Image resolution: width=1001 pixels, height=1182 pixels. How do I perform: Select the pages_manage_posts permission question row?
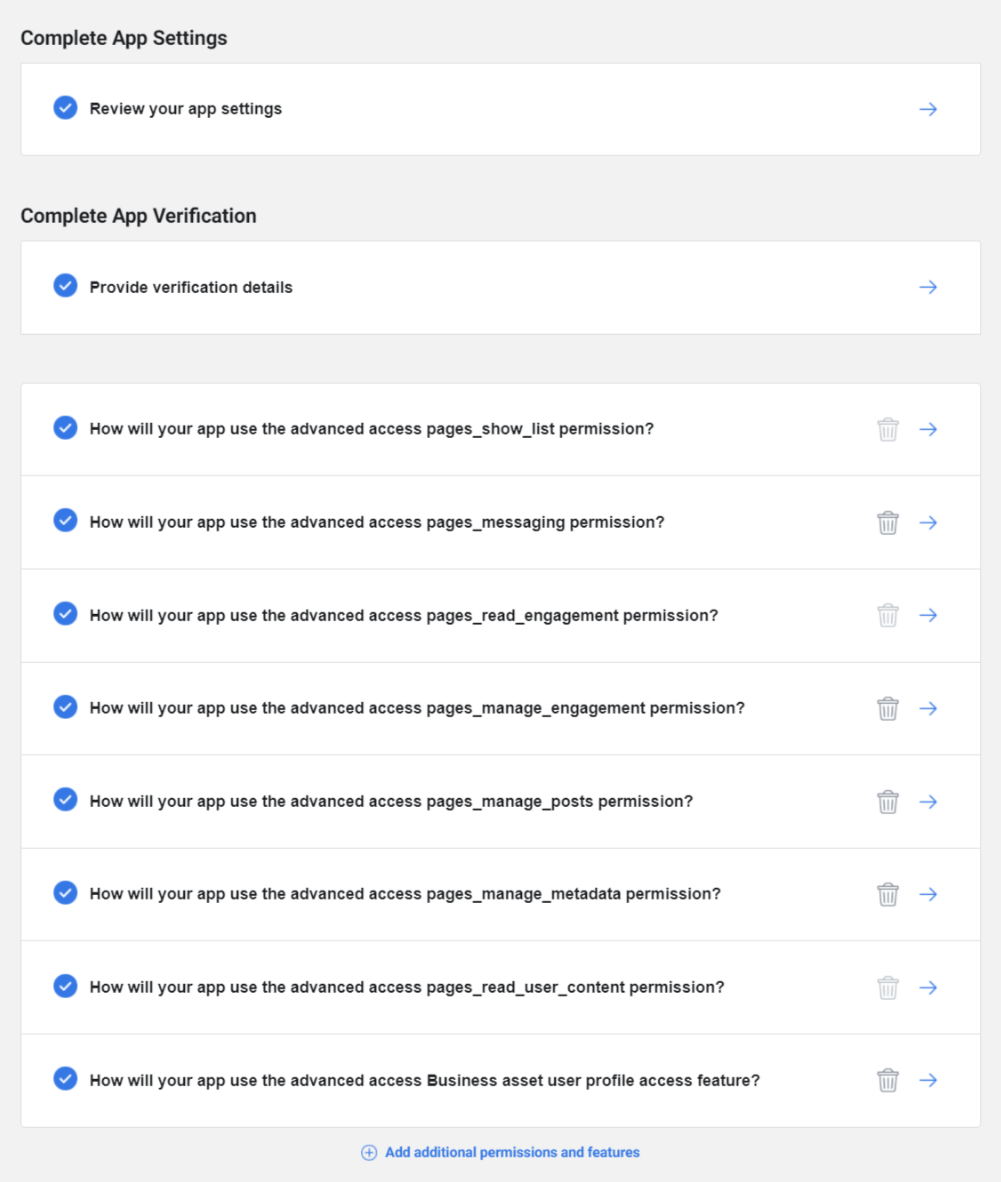pos(391,801)
